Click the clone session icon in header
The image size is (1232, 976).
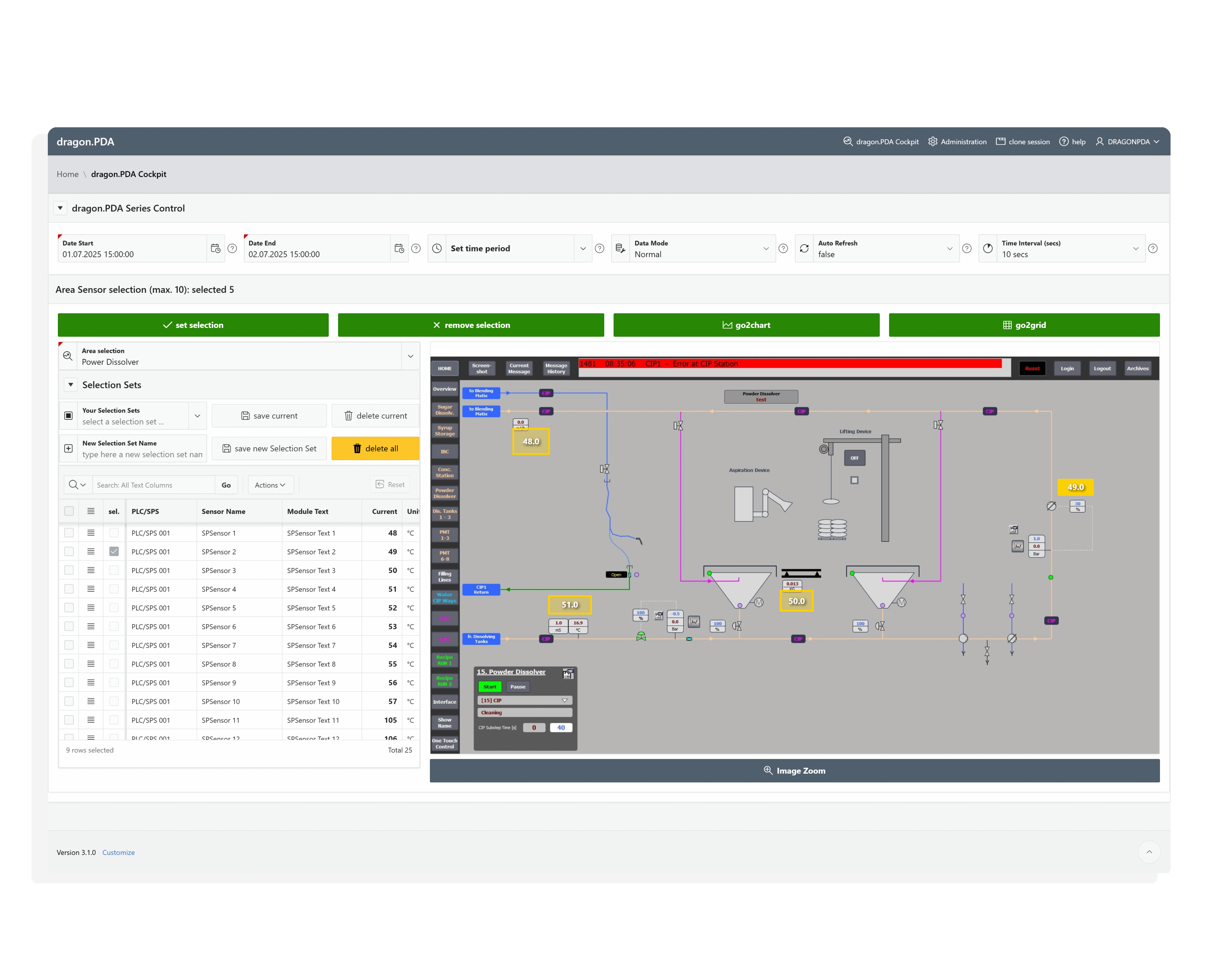pos(1001,142)
